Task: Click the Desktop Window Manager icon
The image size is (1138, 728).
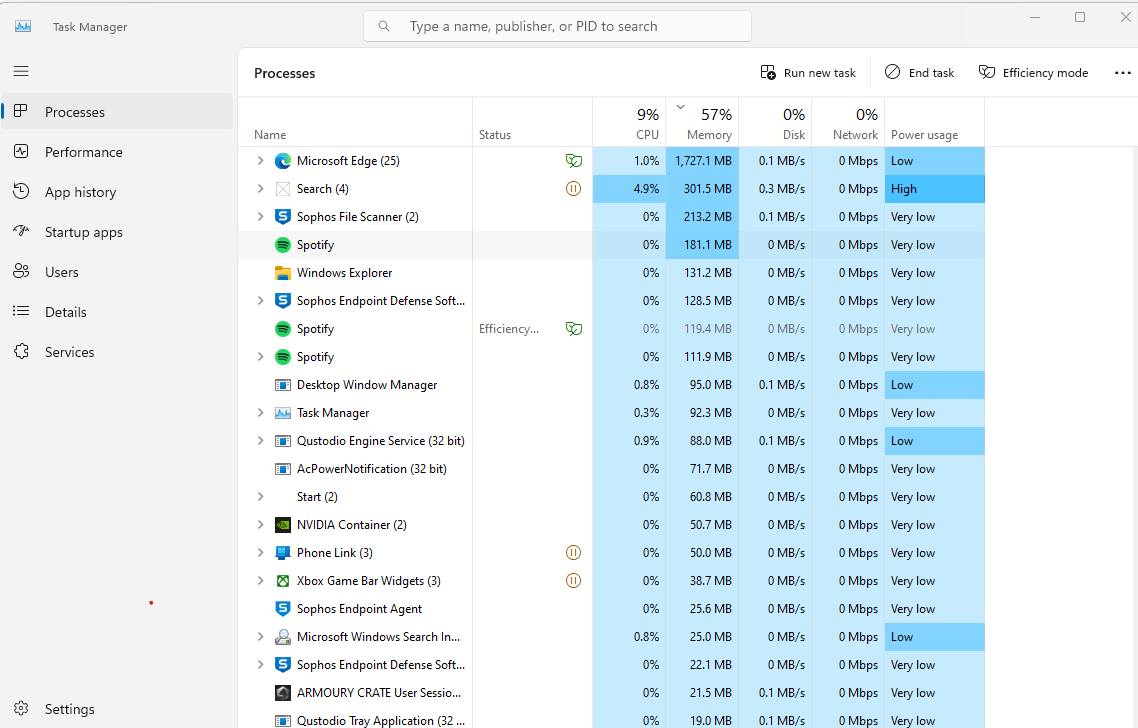Action: 283,385
